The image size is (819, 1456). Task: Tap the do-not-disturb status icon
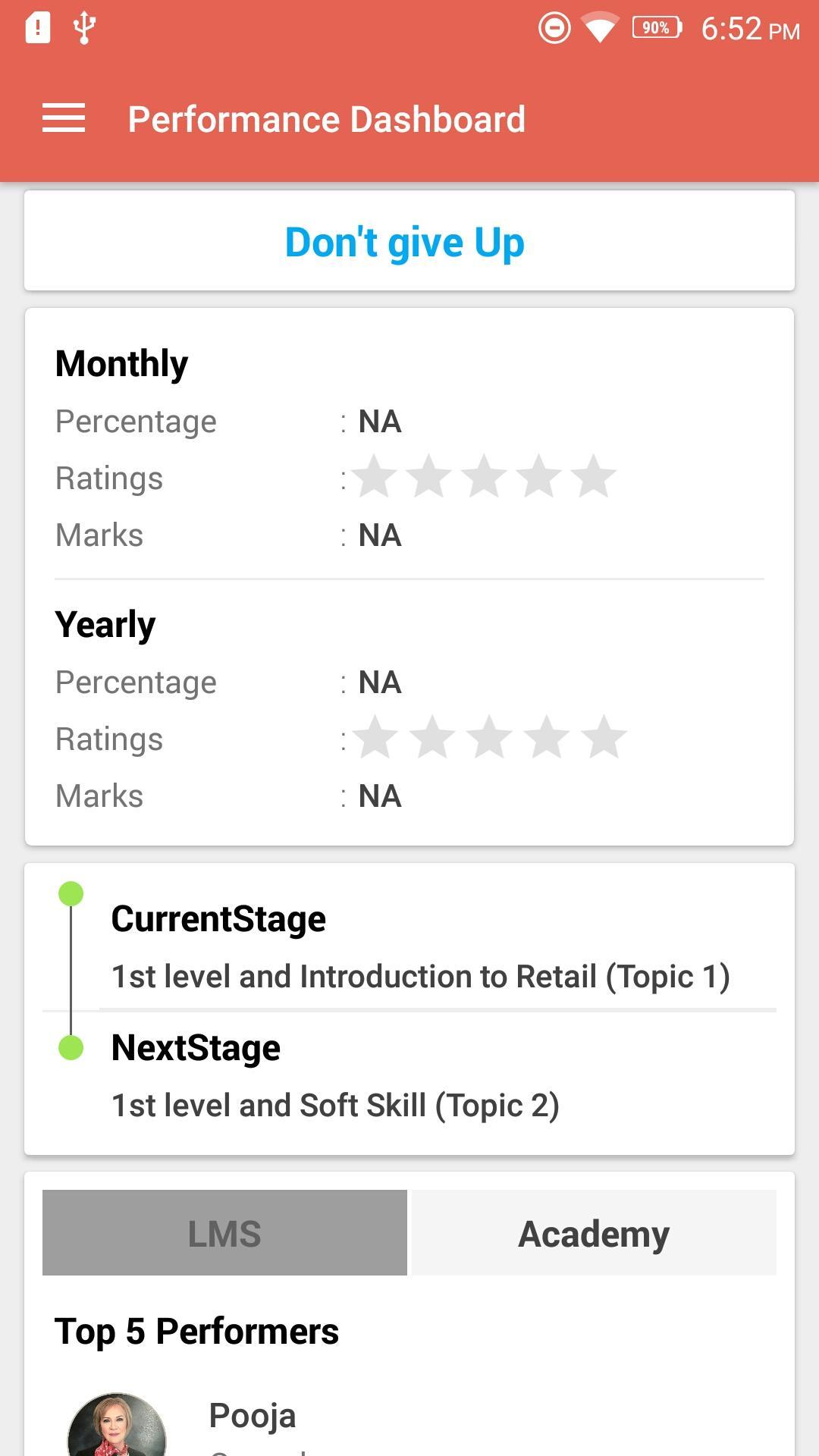click(554, 29)
